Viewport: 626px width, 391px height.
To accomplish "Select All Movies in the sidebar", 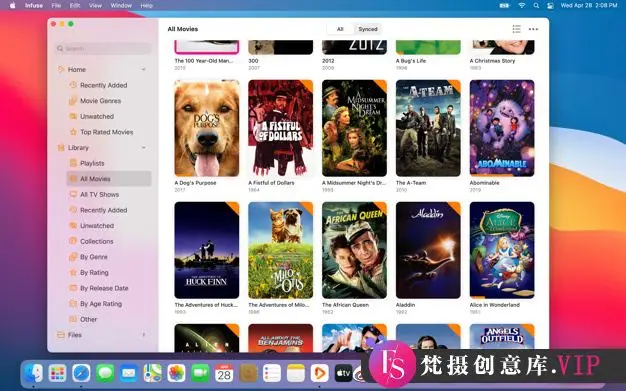I will (x=109, y=179).
